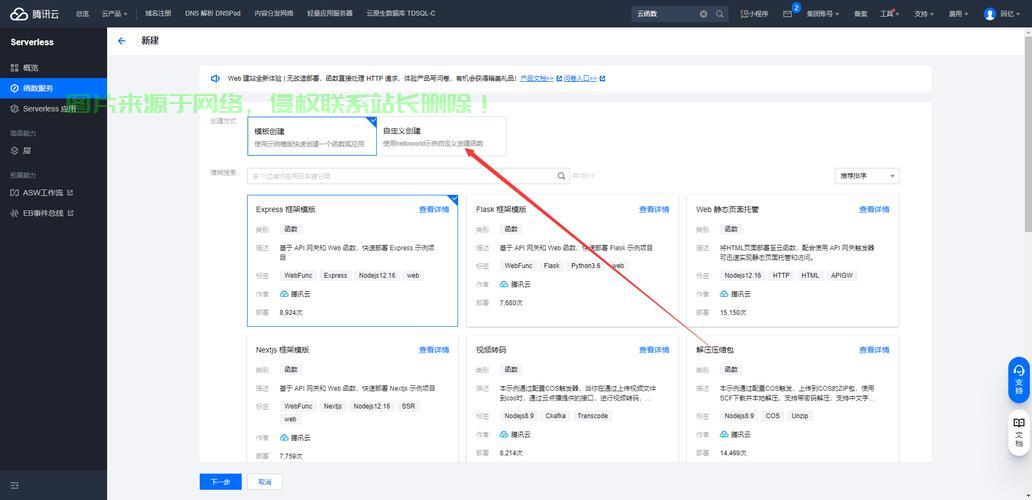
Task: Click the page vertical scrollbar
Action: coord(1028,132)
